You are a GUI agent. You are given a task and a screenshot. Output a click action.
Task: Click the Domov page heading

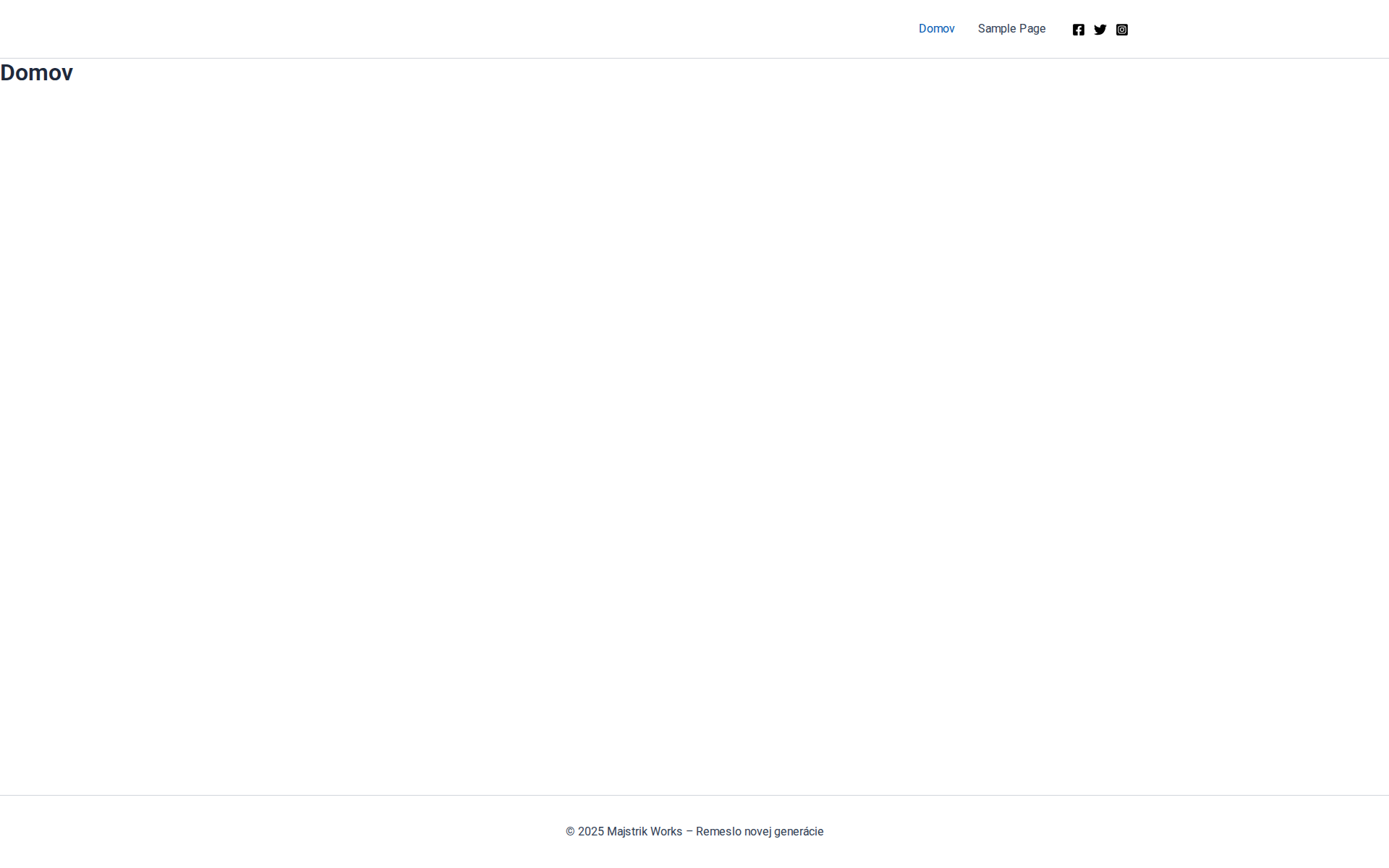[36, 72]
